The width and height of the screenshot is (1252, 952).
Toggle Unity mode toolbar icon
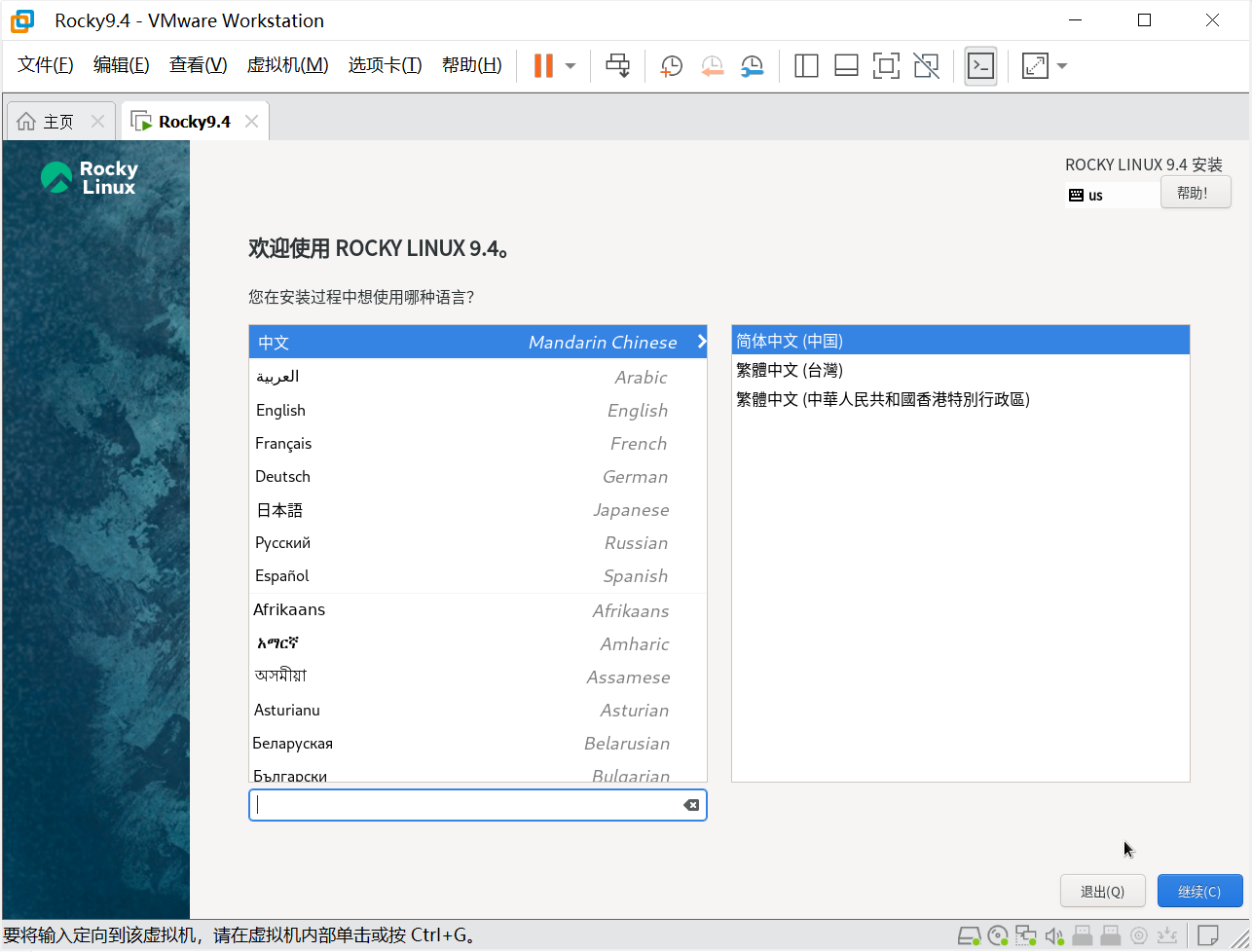[x=926, y=65]
